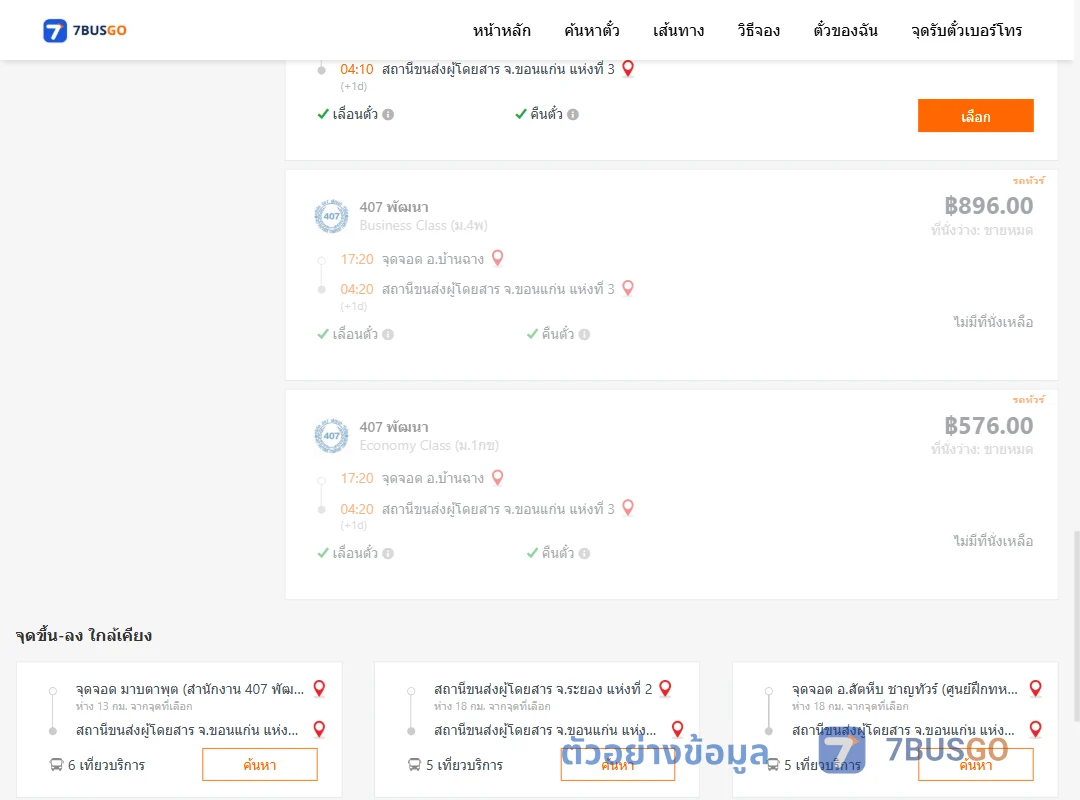Image resolution: width=1080 pixels, height=800 pixels.
Task: Click ค้นหา on the มาบตาพุด card
Action: pyautogui.click(x=260, y=765)
